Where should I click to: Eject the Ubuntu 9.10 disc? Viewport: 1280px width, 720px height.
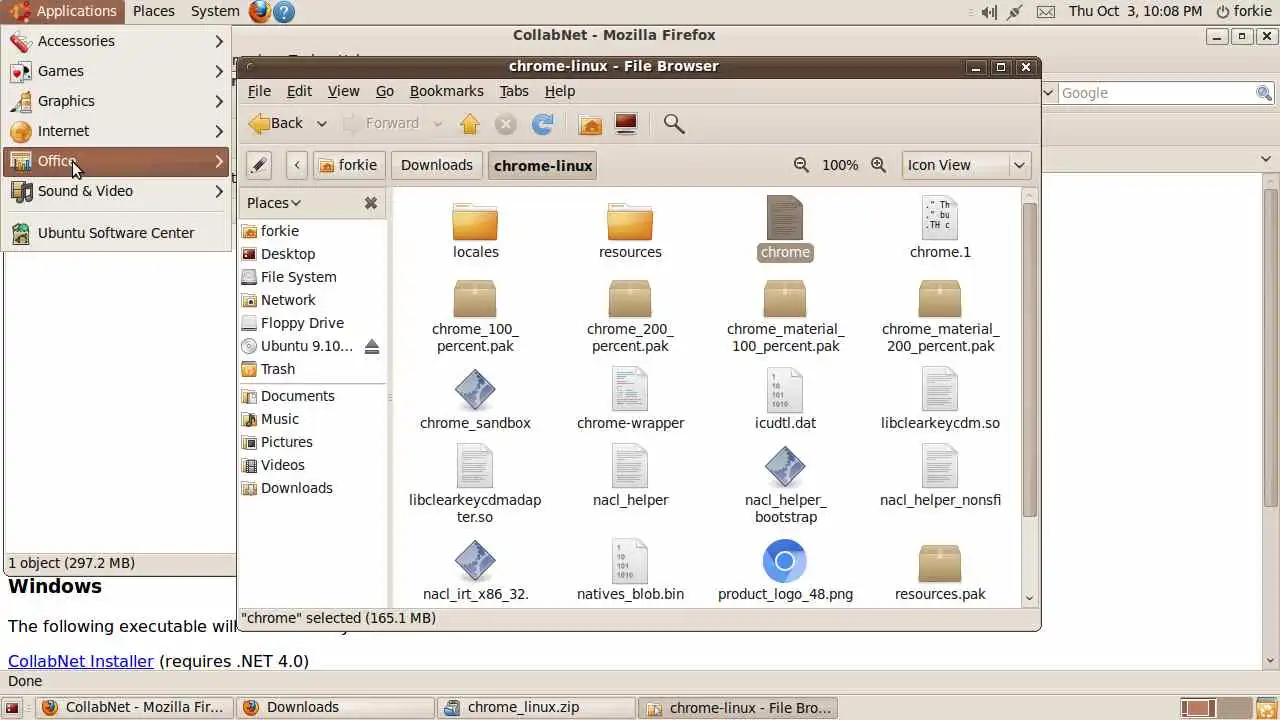point(372,346)
